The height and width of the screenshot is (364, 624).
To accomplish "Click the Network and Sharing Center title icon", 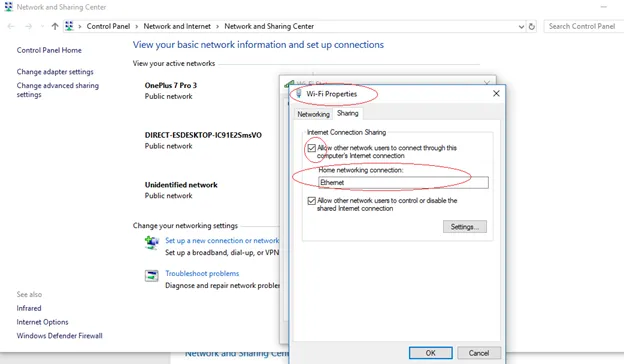I will 8,7.
